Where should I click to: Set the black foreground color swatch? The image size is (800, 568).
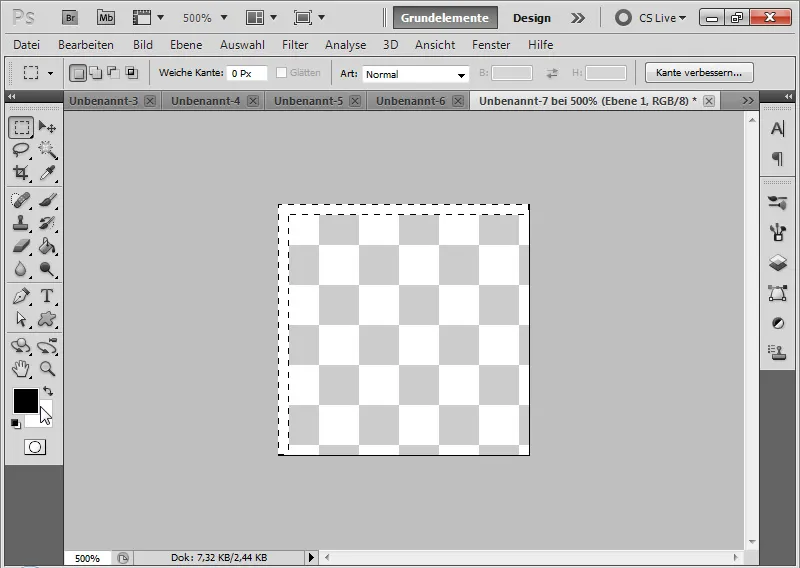click(26, 401)
